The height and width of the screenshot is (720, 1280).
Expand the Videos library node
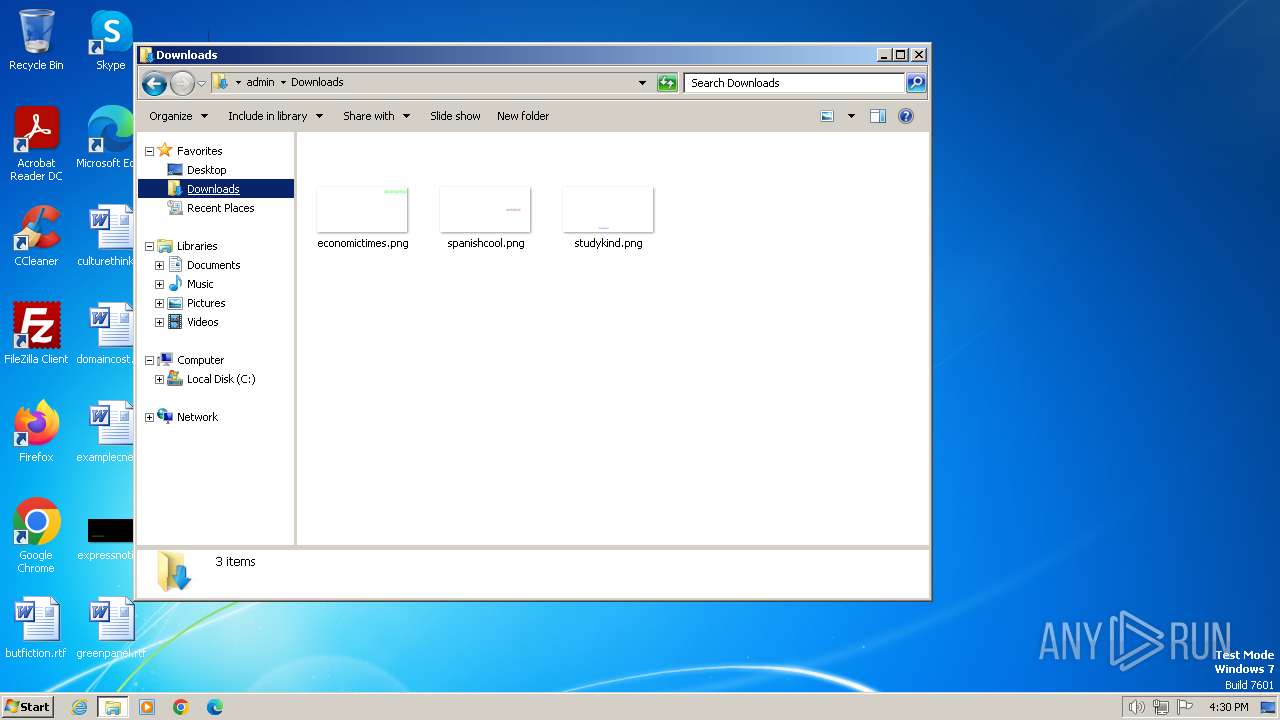tap(159, 322)
